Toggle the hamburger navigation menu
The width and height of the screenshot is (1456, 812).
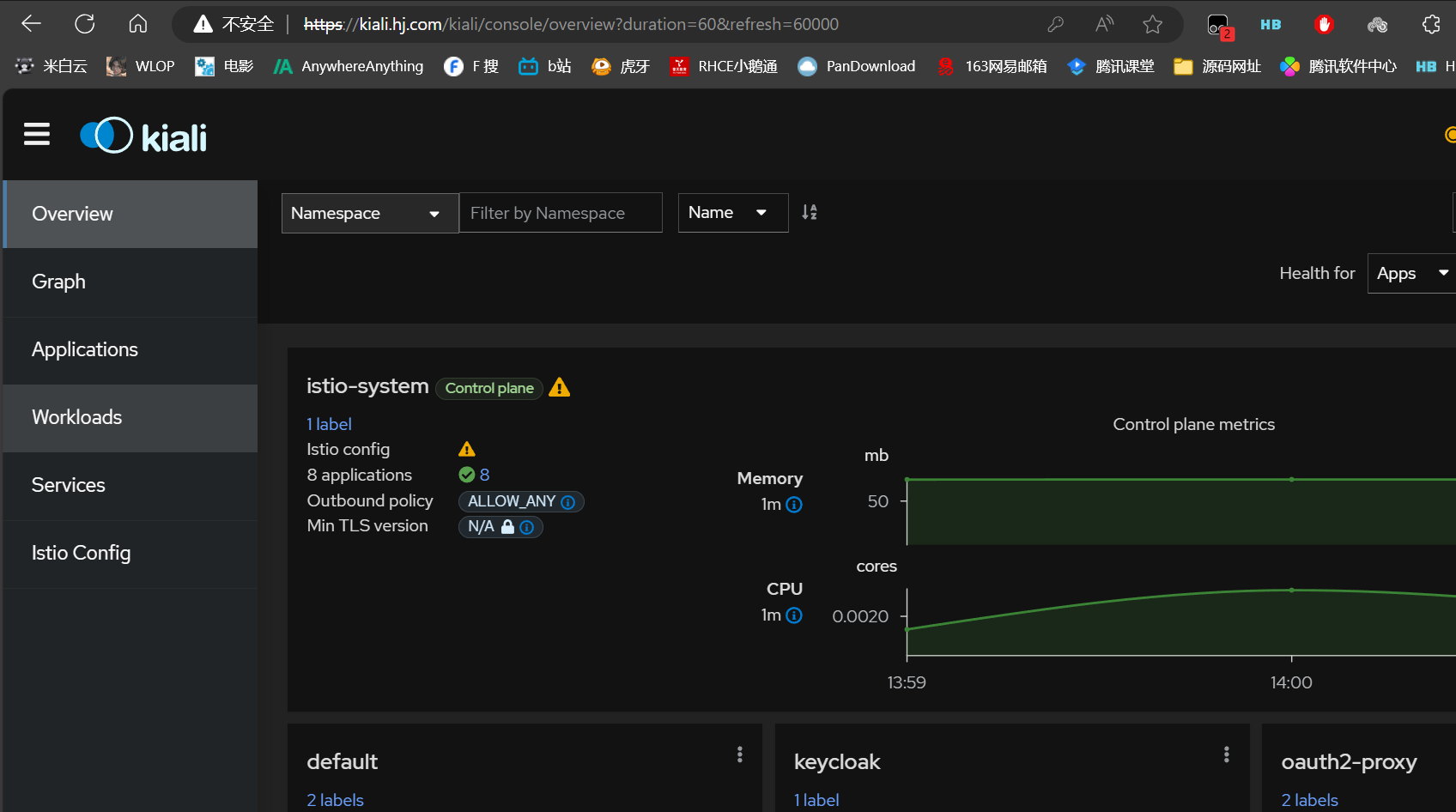point(36,135)
